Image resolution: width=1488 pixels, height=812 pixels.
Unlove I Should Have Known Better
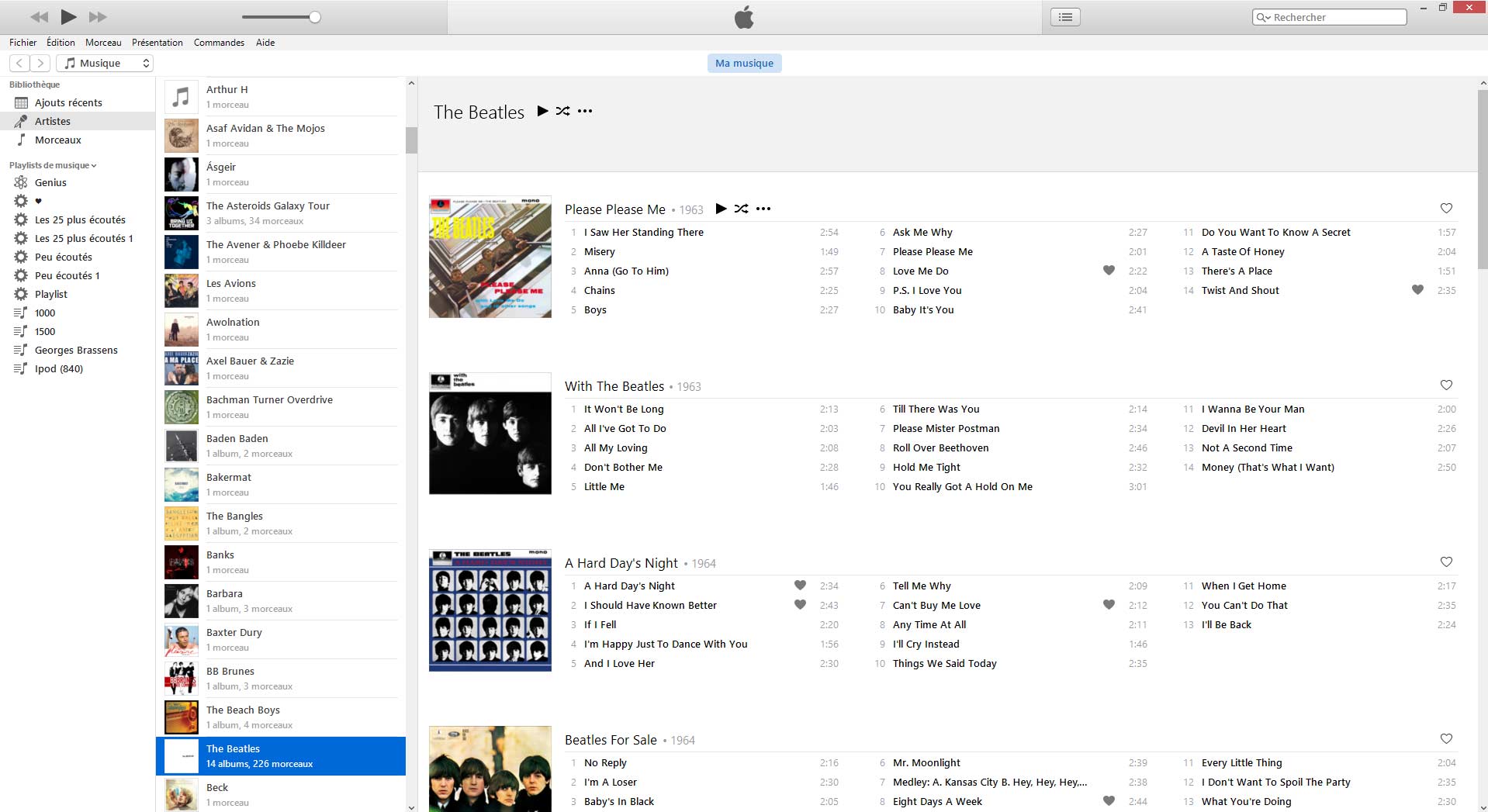800,605
